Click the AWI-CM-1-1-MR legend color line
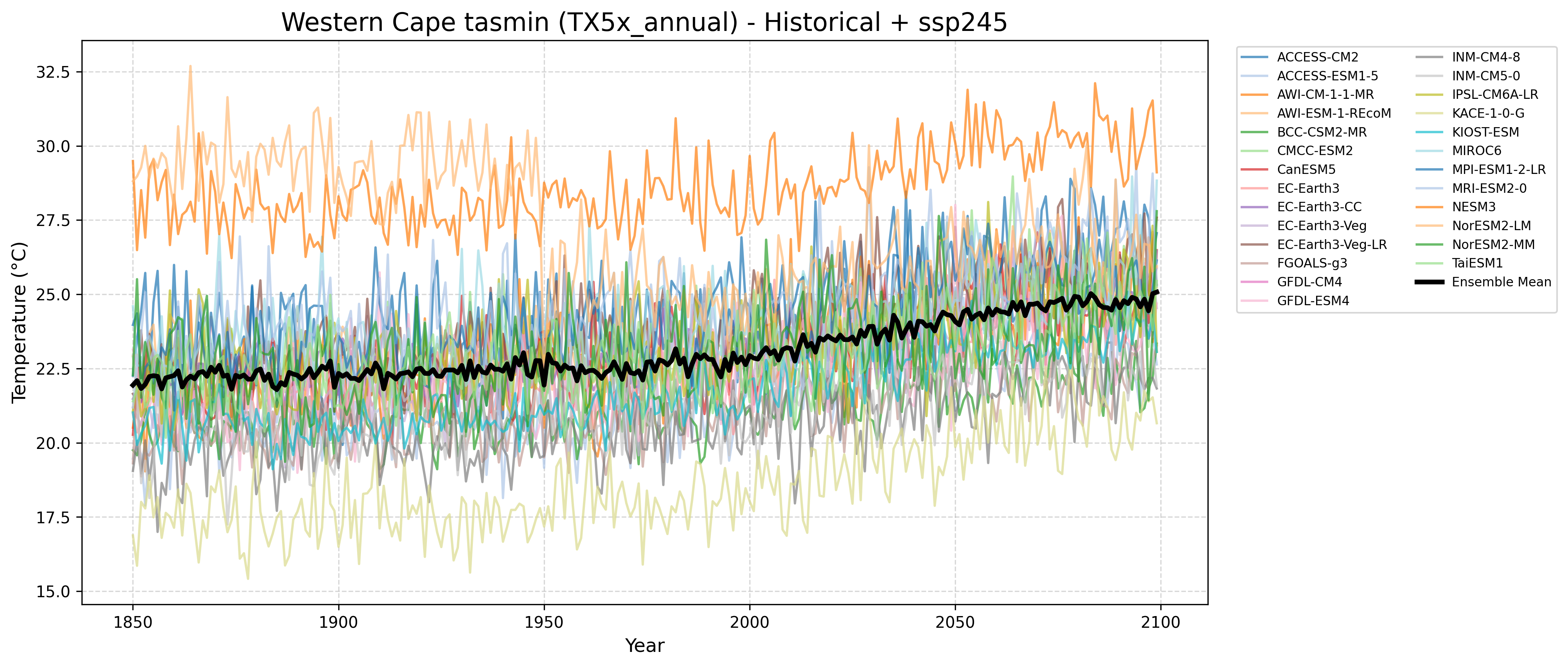Screen dimensions: 1568x667 1255,94
